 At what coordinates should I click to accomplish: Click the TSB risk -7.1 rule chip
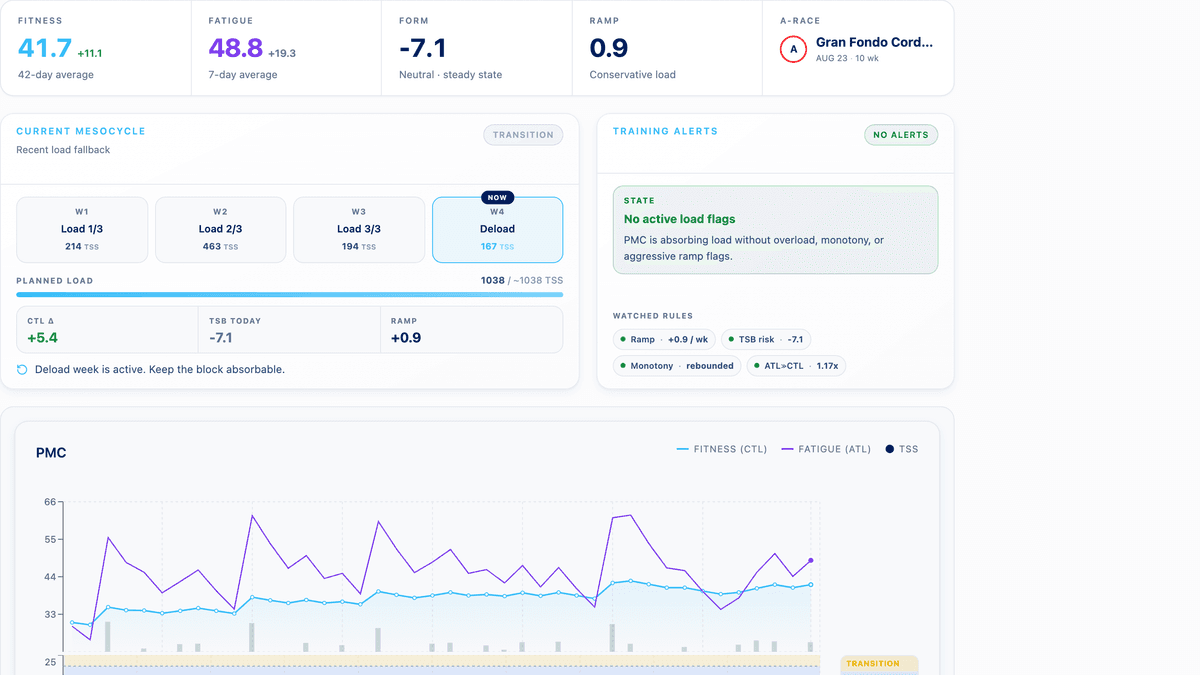[x=767, y=340]
